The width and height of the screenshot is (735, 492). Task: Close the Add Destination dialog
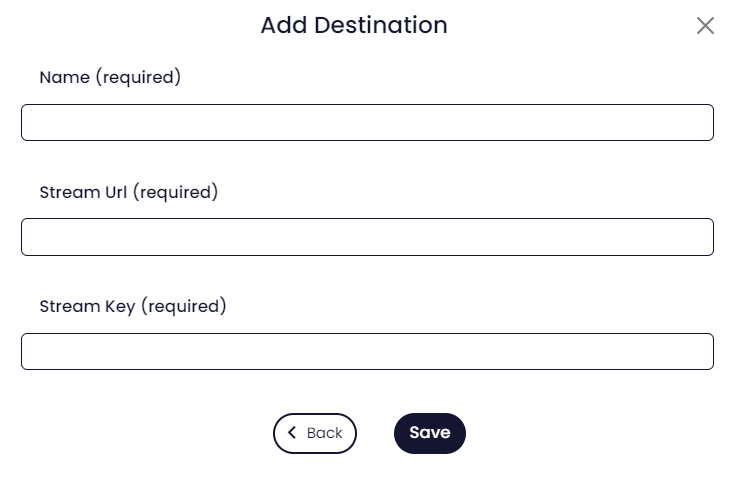click(x=705, y=26)
